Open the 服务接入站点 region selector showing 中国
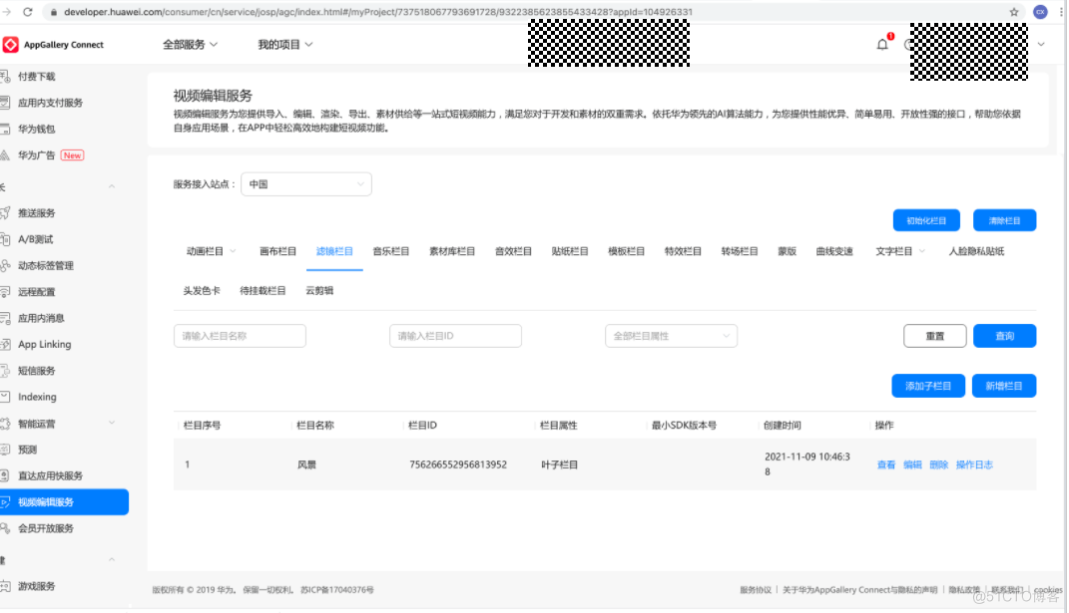 tap(306, 184)
